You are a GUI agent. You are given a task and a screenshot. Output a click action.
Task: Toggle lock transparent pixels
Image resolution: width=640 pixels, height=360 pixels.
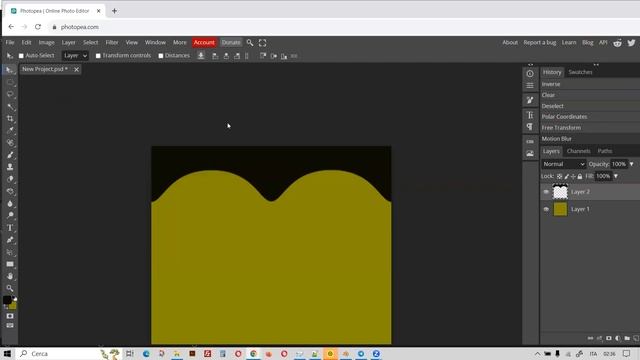[560, 176]
